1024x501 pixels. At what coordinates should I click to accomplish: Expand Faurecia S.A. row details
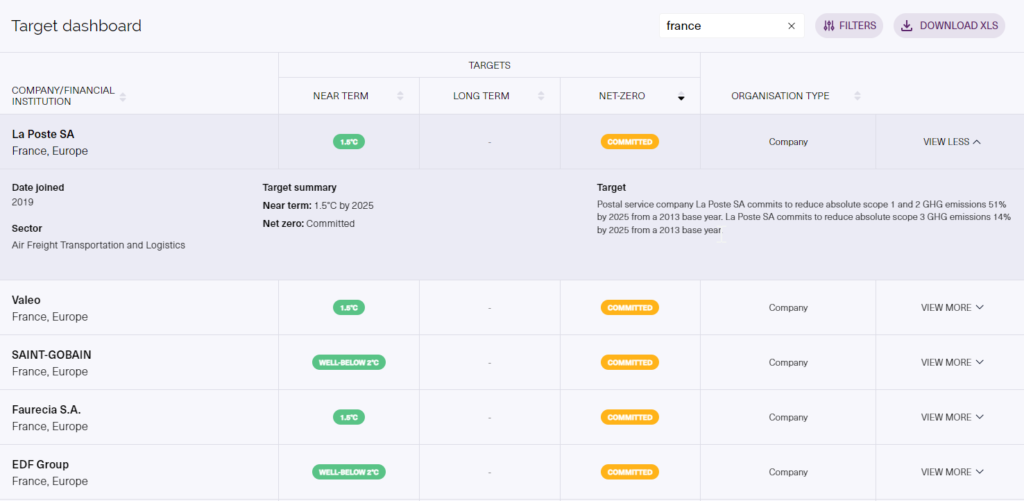click(x=951, y=417)
